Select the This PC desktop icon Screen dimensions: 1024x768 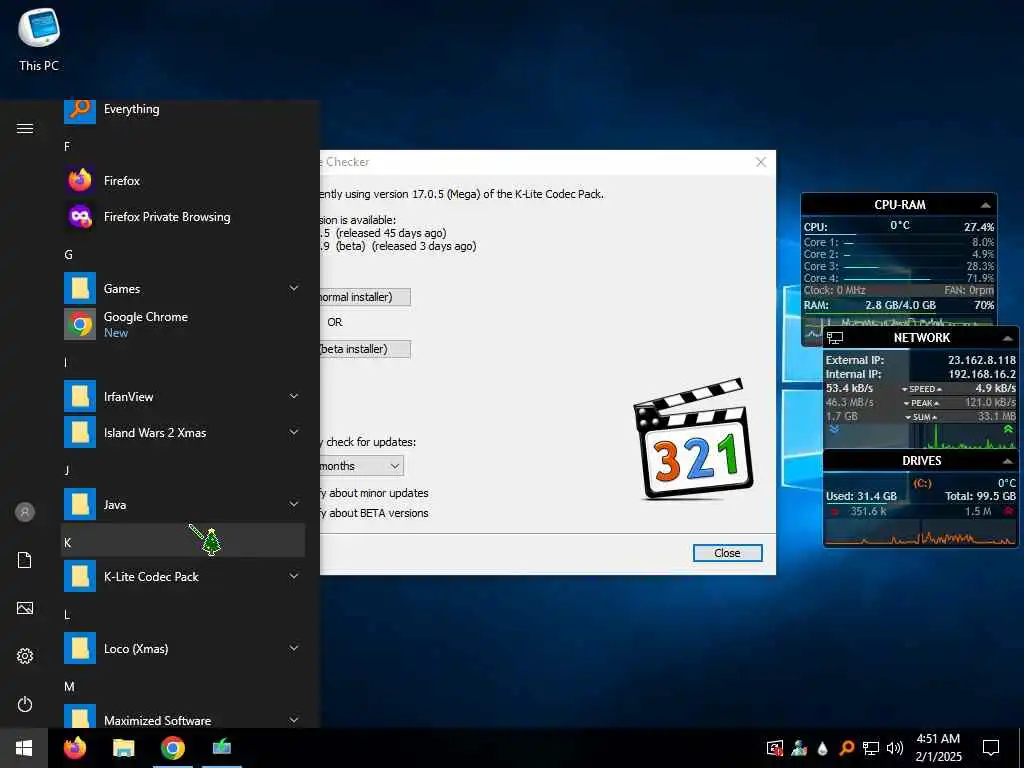(x=39, y=39)
